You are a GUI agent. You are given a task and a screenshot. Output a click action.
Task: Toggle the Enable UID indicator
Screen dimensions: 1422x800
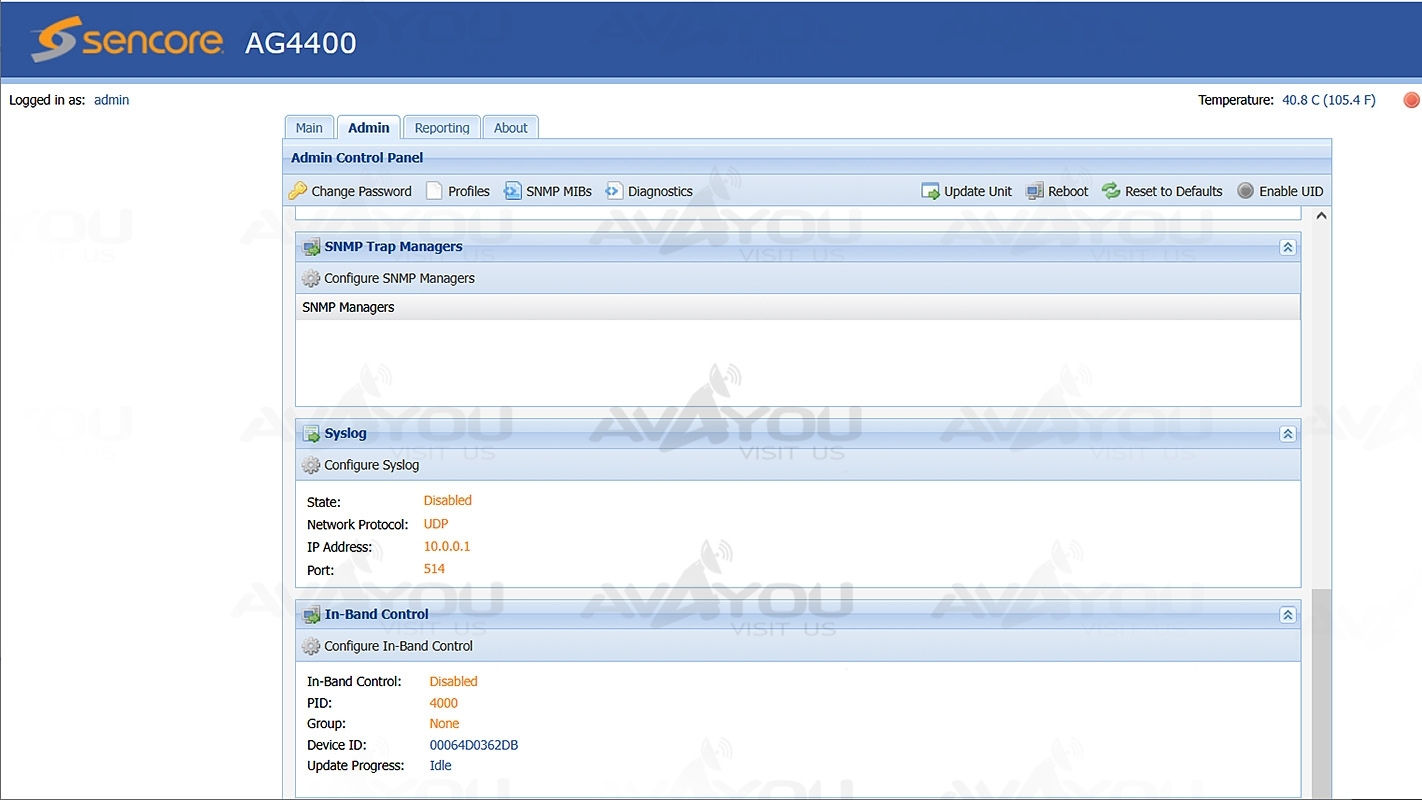[1245, 191]
